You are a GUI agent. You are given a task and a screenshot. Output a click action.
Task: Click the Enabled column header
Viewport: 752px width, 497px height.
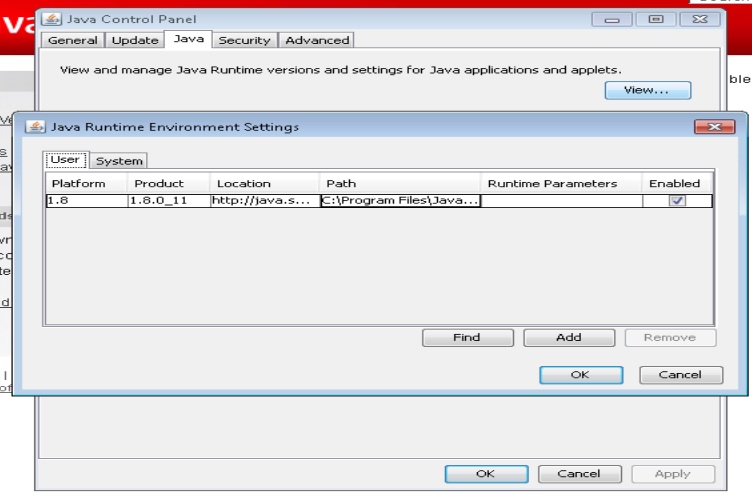[x=677, y=184]
